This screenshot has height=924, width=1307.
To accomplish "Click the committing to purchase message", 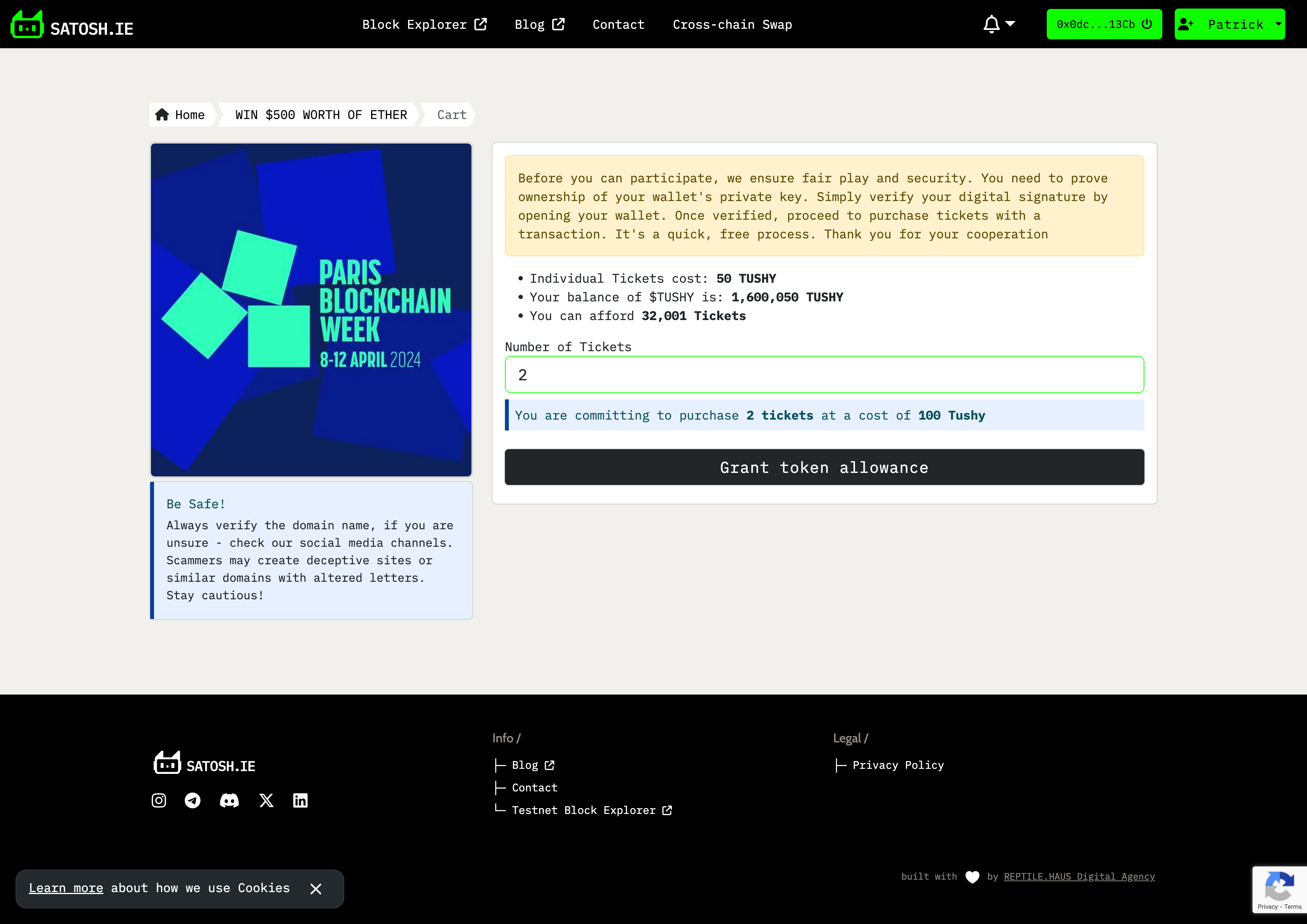I will [824, 415].
